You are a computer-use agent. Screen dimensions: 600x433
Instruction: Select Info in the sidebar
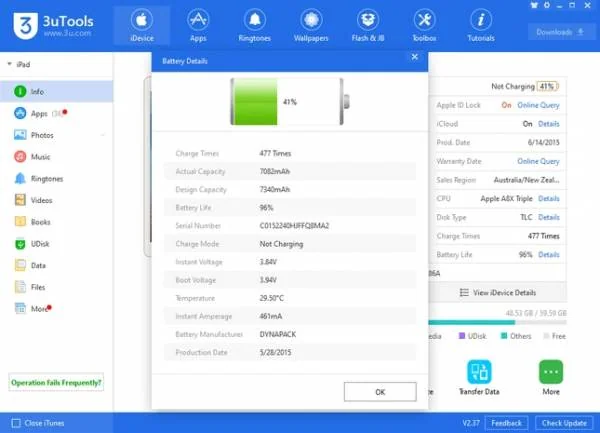tap(57, 91)
